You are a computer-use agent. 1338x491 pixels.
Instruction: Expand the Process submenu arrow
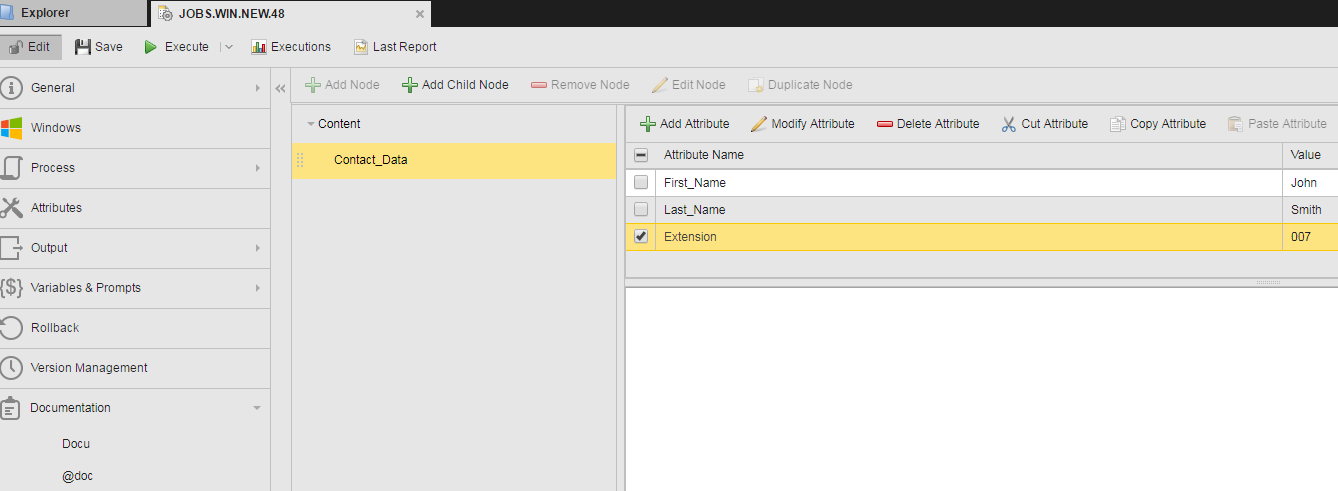coord(258,168)
